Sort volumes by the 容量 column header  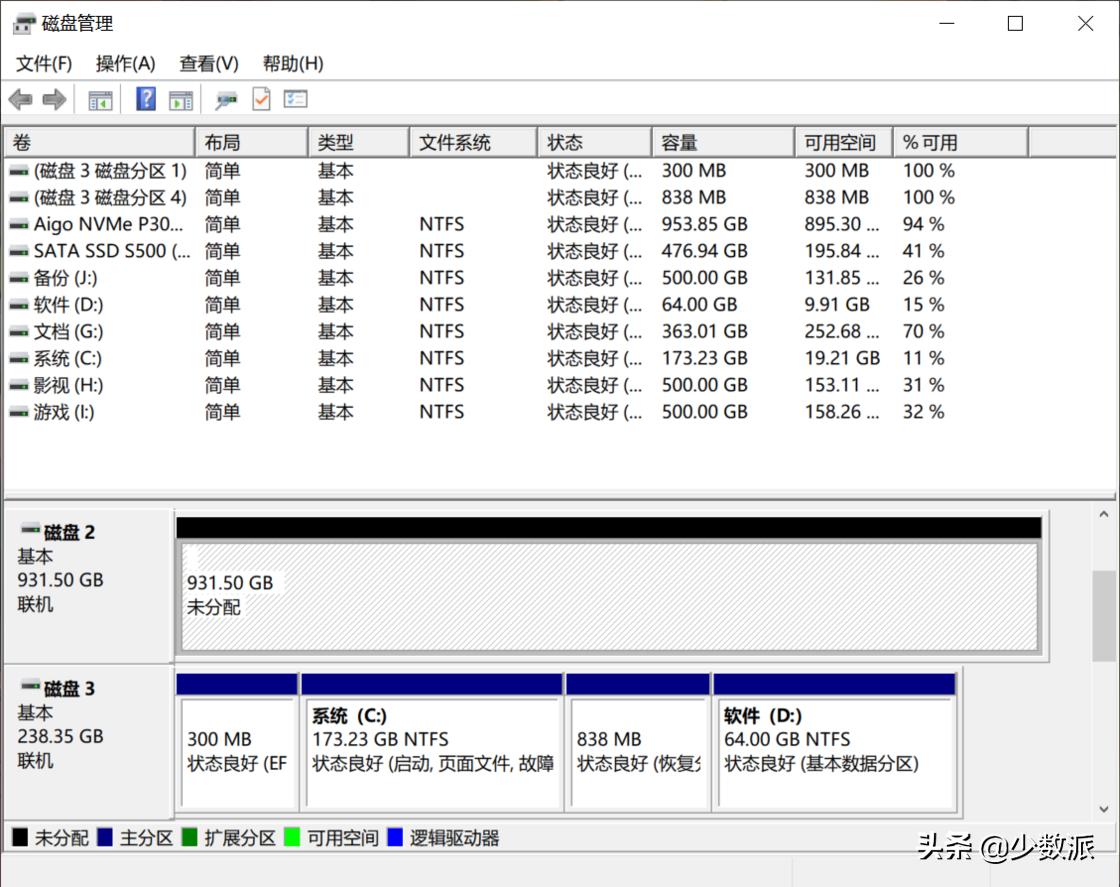681,142
